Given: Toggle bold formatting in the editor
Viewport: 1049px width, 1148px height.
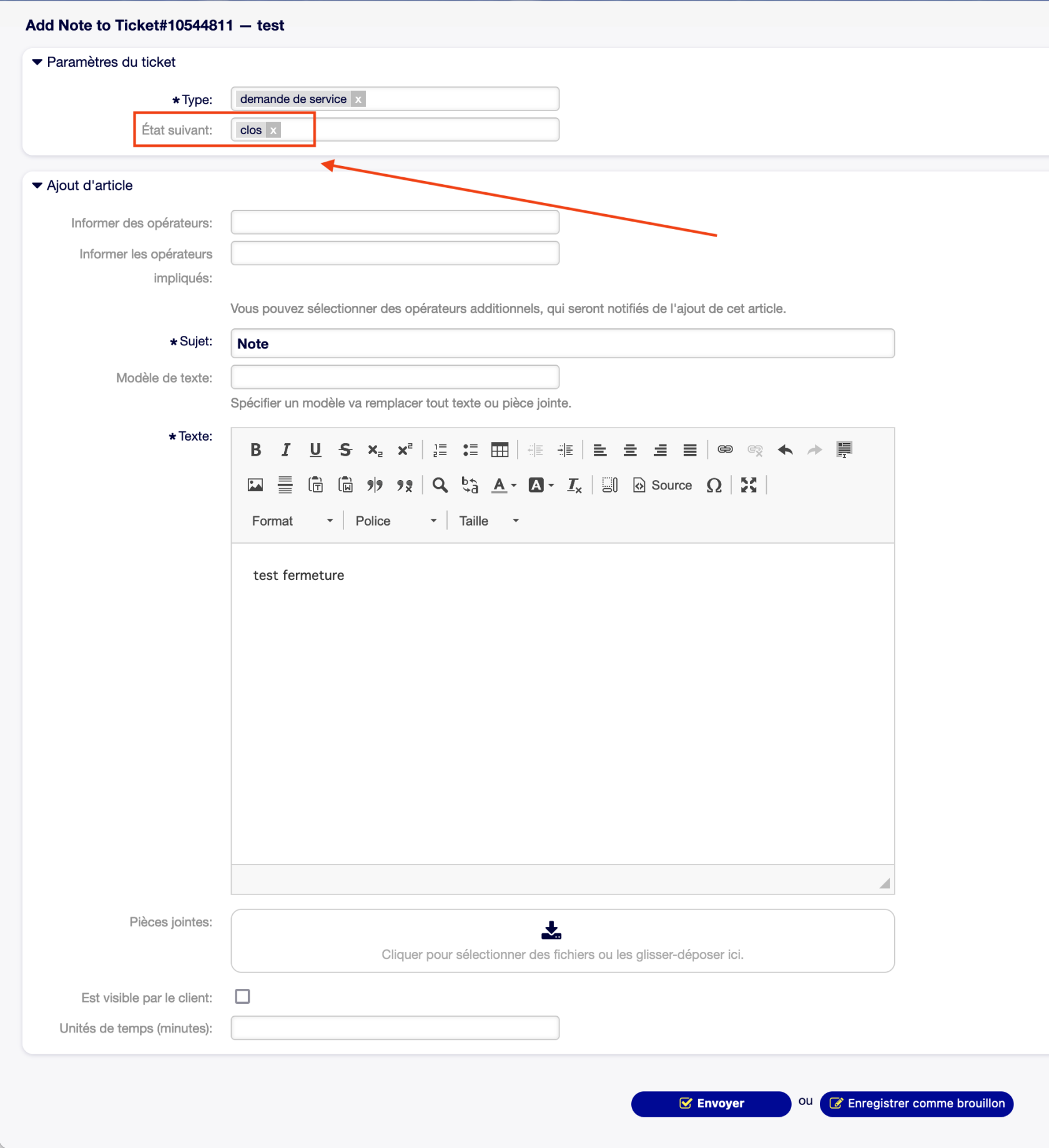Looking at the screenshot, I should click(255, 450).
